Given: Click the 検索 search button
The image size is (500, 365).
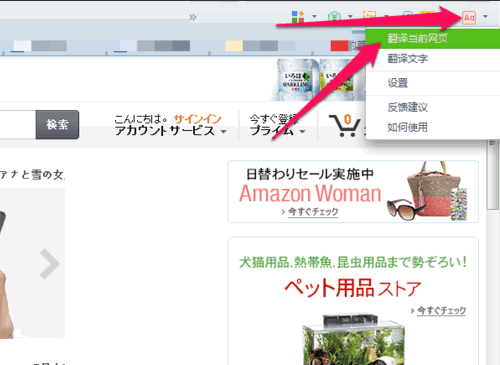Looking at the screenshot, I should [57, 125].
